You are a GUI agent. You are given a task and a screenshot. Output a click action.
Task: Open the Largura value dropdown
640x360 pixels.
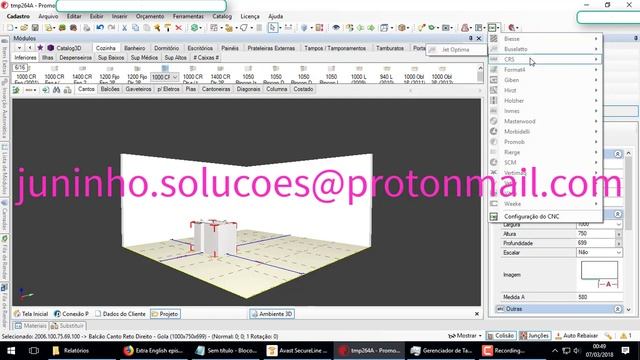tap(618, 224)
